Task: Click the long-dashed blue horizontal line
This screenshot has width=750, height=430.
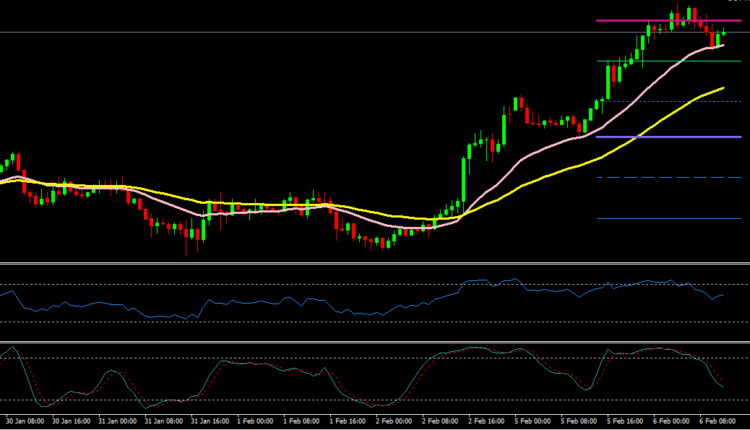Action: [x=660, y=177]
